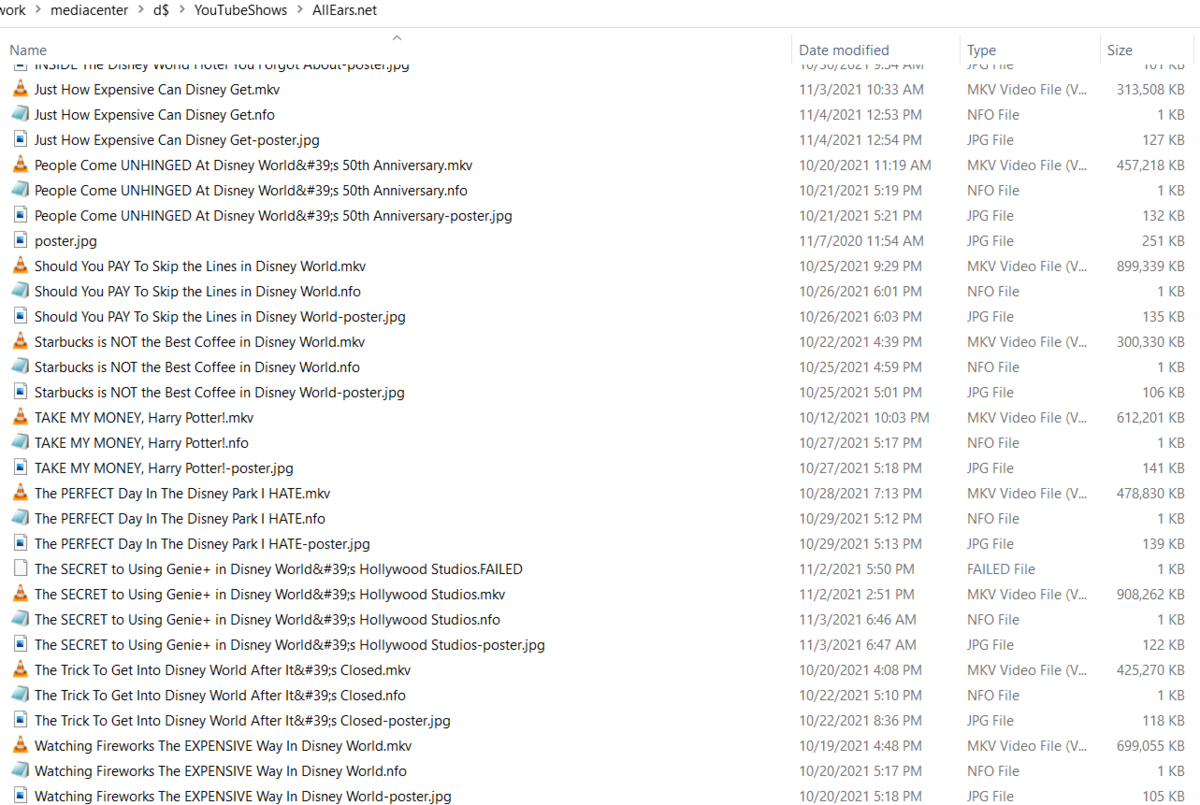The width and height of the screenshot is (1200, 805).
Task: Click VLC icon of Starbucks is NOT the Best Coffee.mkv
Action: pyautogui.click(x=20, y=342)
